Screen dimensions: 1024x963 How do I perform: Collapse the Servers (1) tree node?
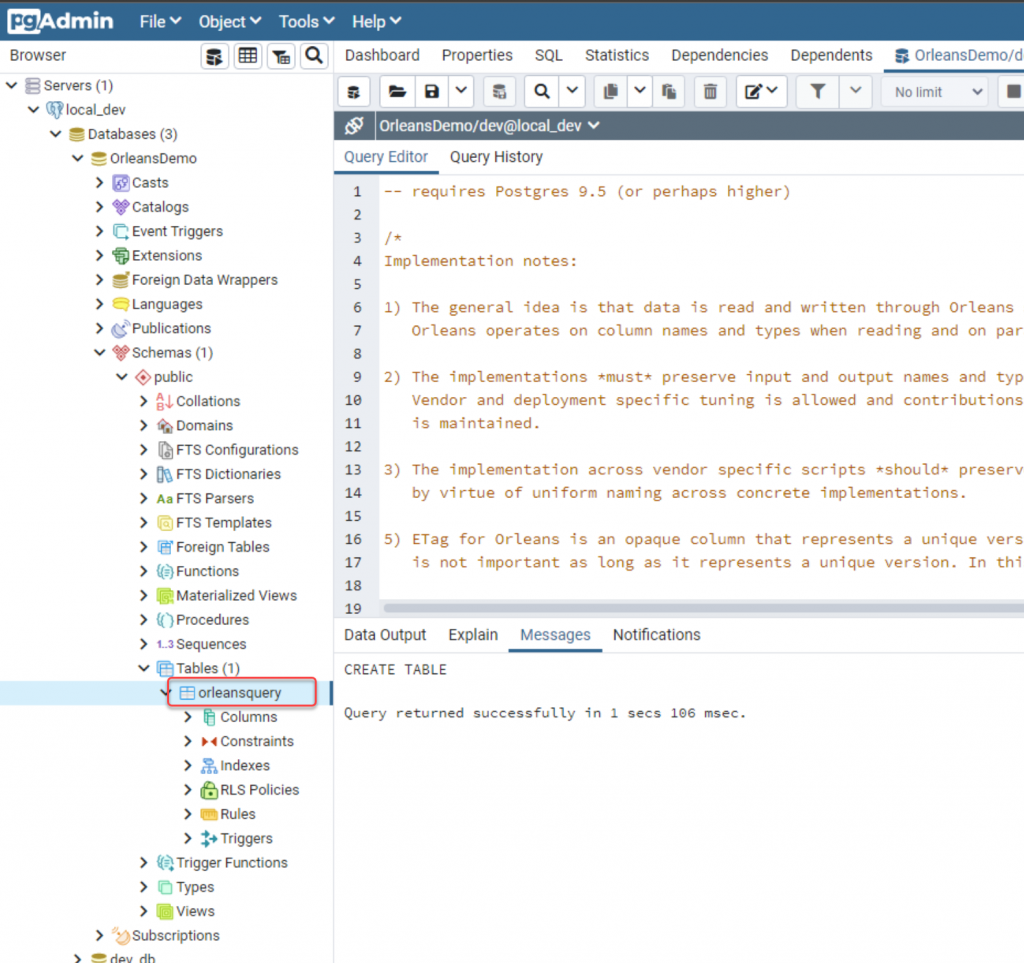point(12,86)
